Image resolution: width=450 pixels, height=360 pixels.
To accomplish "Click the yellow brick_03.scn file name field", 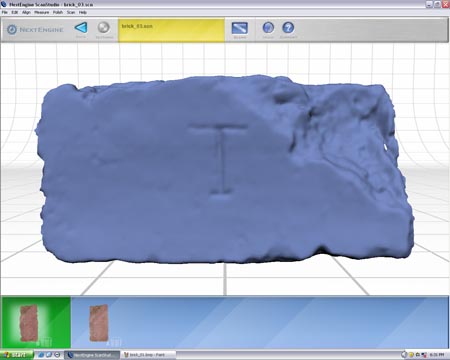I will click(x=171, y=30).
